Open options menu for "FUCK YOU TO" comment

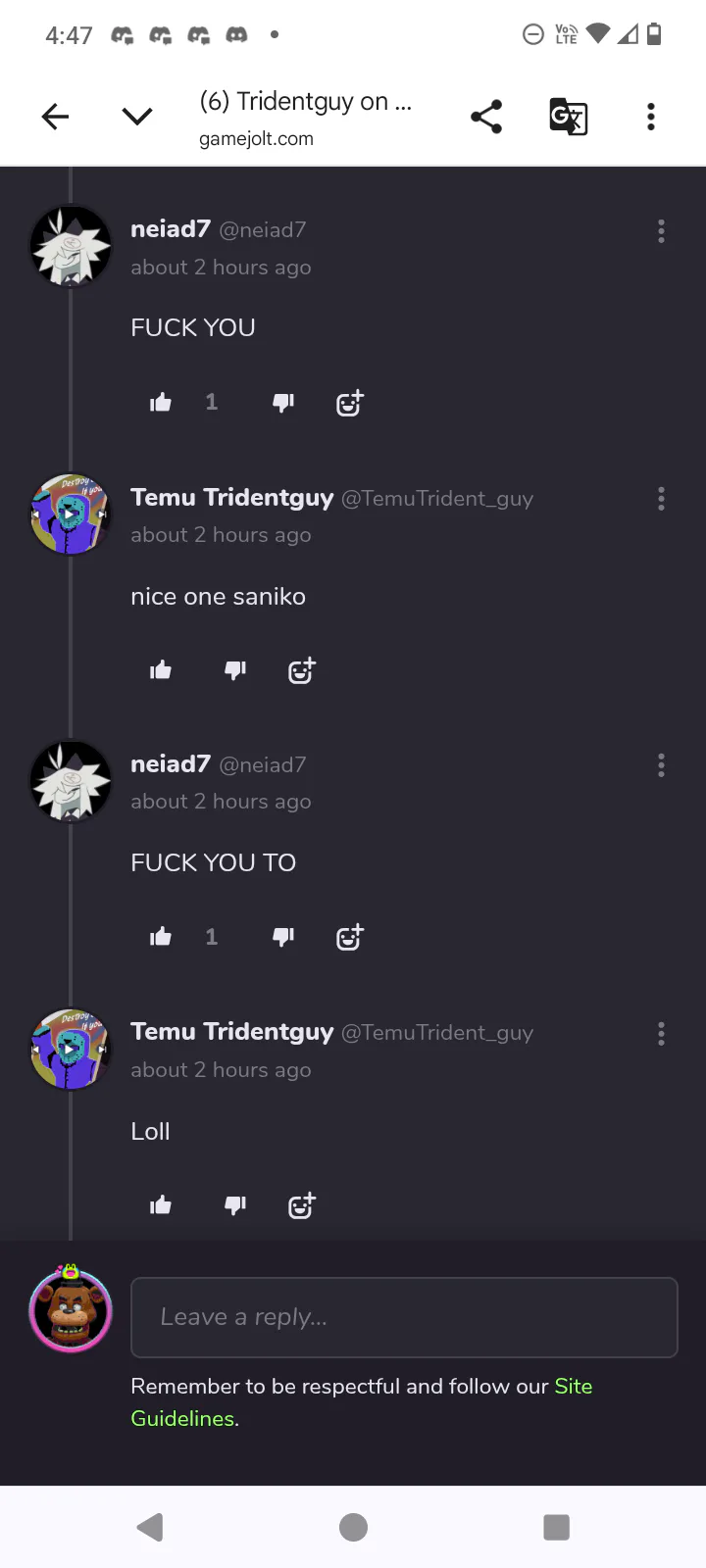click(661, 765)
